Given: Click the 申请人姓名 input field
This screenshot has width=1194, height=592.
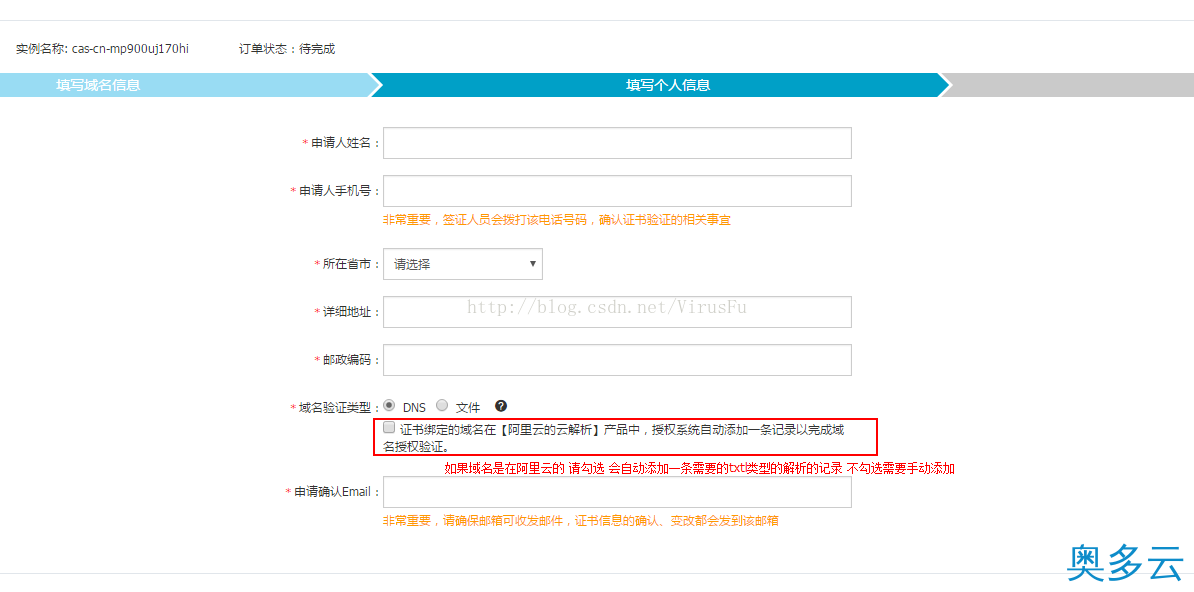Looking at the screenshot, I should (x=617, y=143).
